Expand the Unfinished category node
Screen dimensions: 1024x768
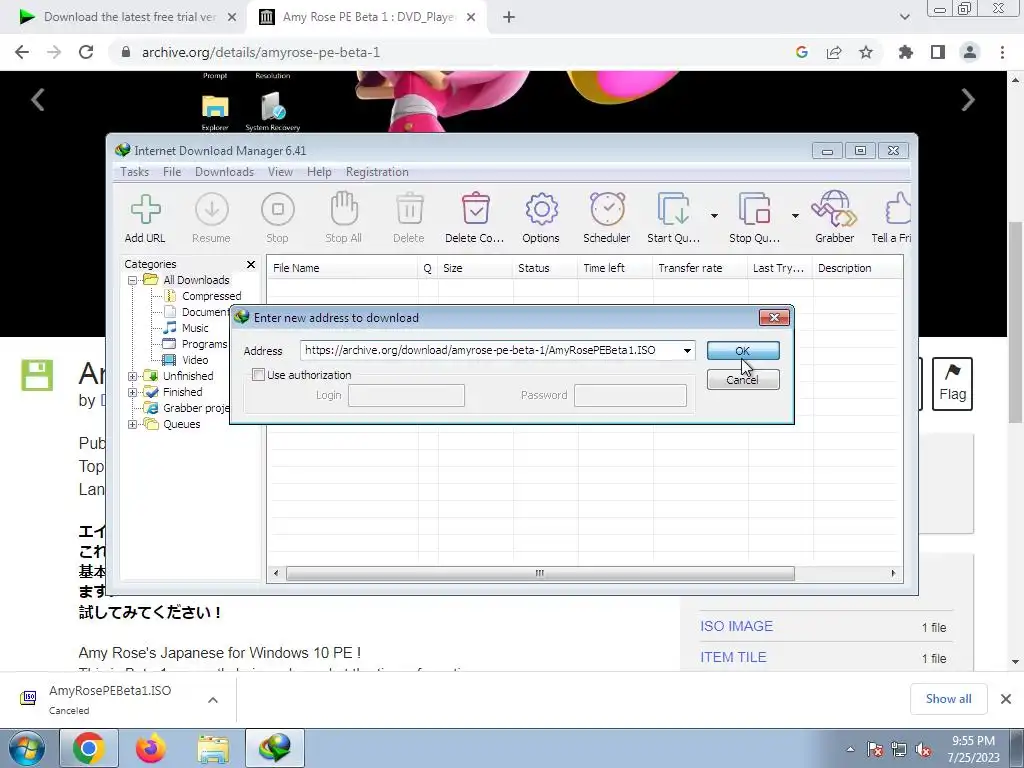[x=133, y=376]
